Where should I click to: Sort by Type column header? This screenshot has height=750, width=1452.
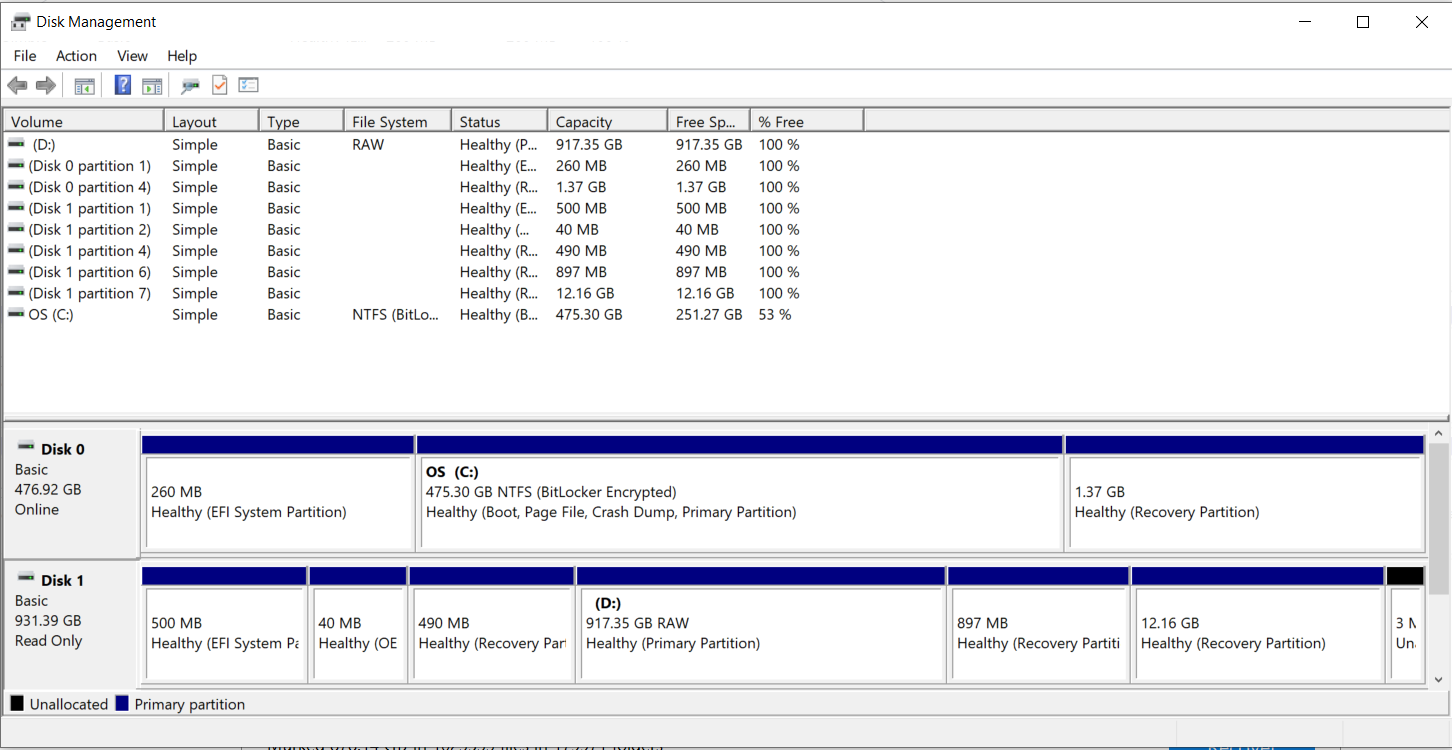[301, 121]
